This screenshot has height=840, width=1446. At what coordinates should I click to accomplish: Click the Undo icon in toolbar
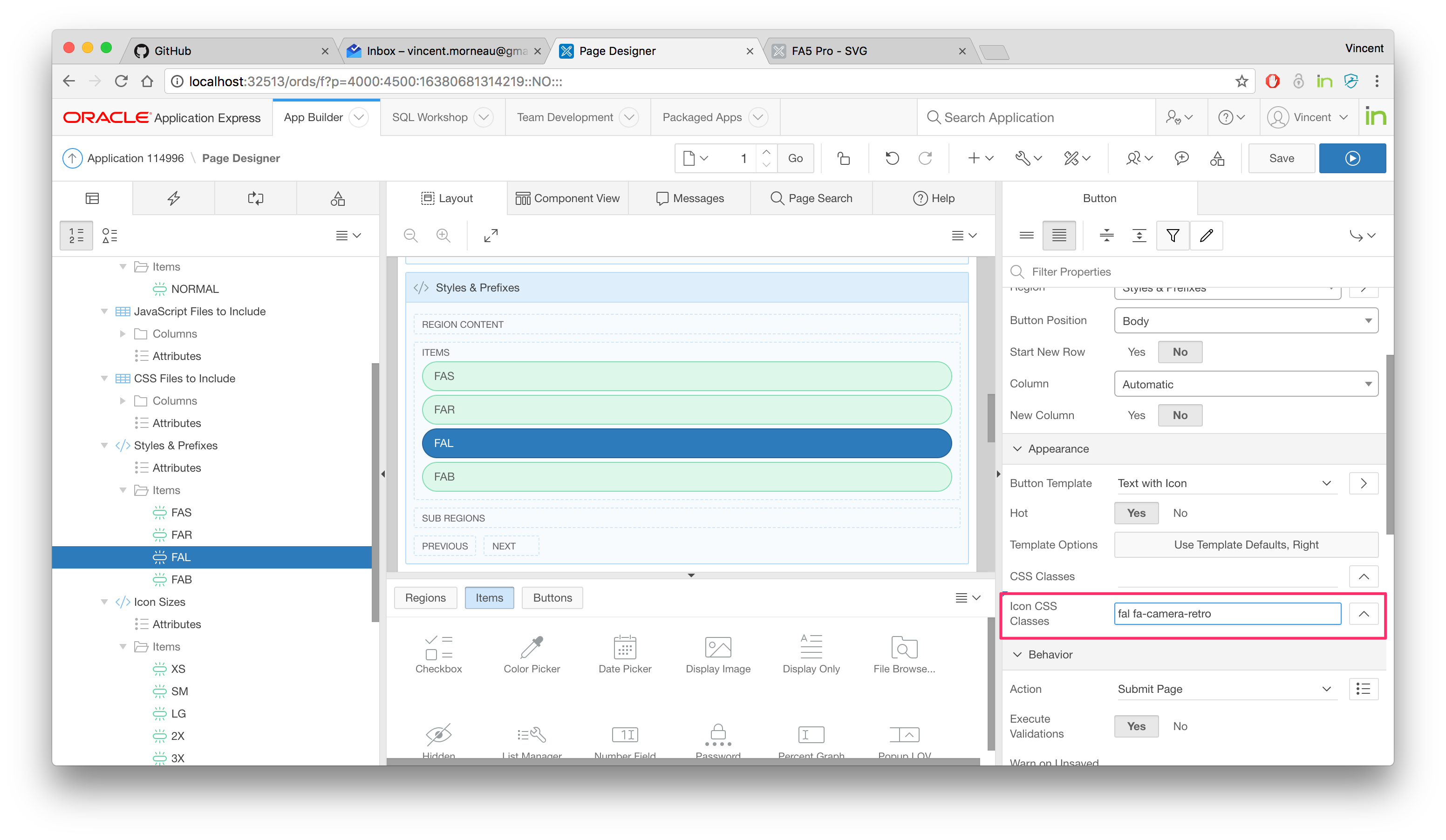click(x=892, y=158)
